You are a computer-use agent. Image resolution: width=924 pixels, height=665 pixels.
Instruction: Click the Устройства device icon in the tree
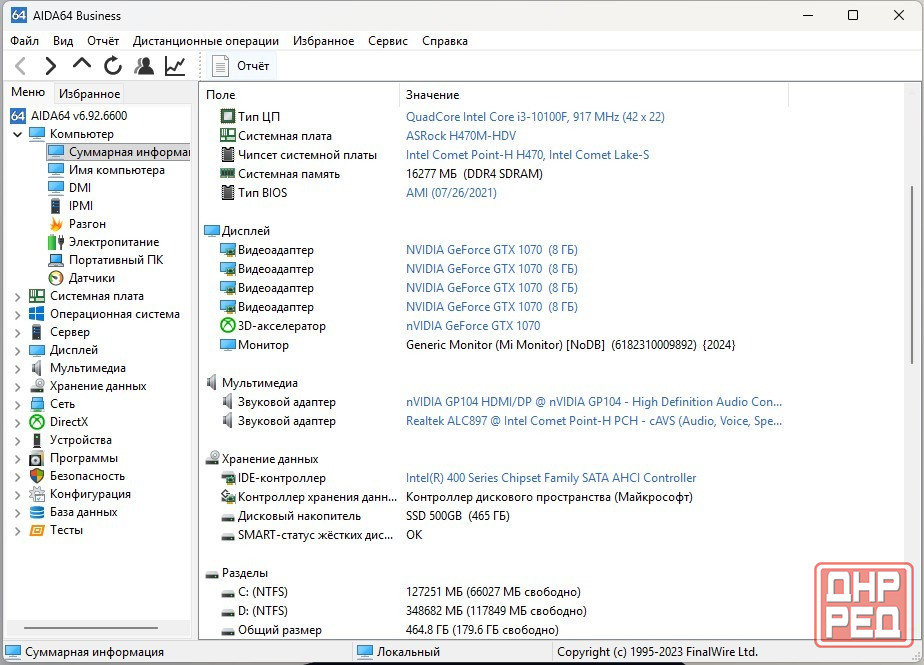[x=37, y=440]
